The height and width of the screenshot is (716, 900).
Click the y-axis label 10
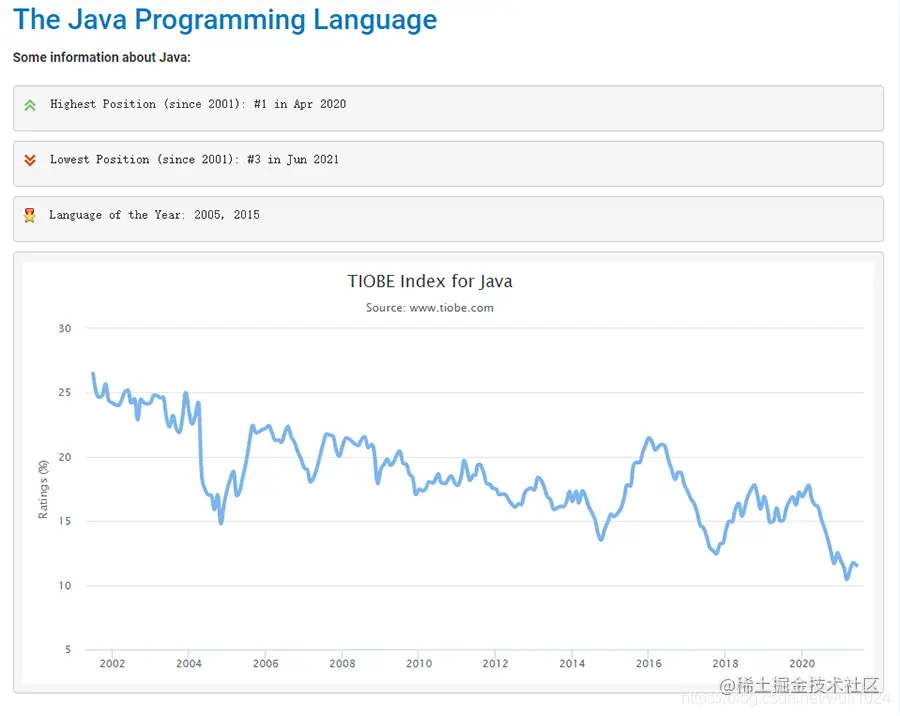click(65, 586)
